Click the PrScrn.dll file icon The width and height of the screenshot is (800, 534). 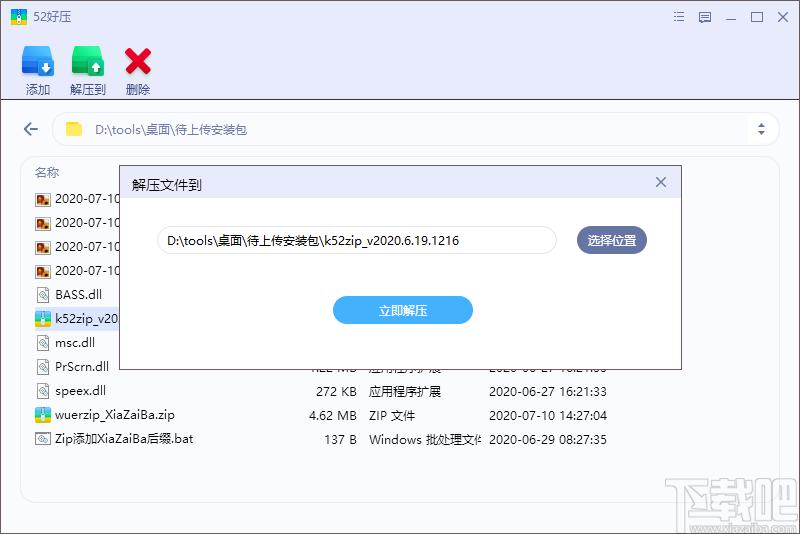pos(43,367)
